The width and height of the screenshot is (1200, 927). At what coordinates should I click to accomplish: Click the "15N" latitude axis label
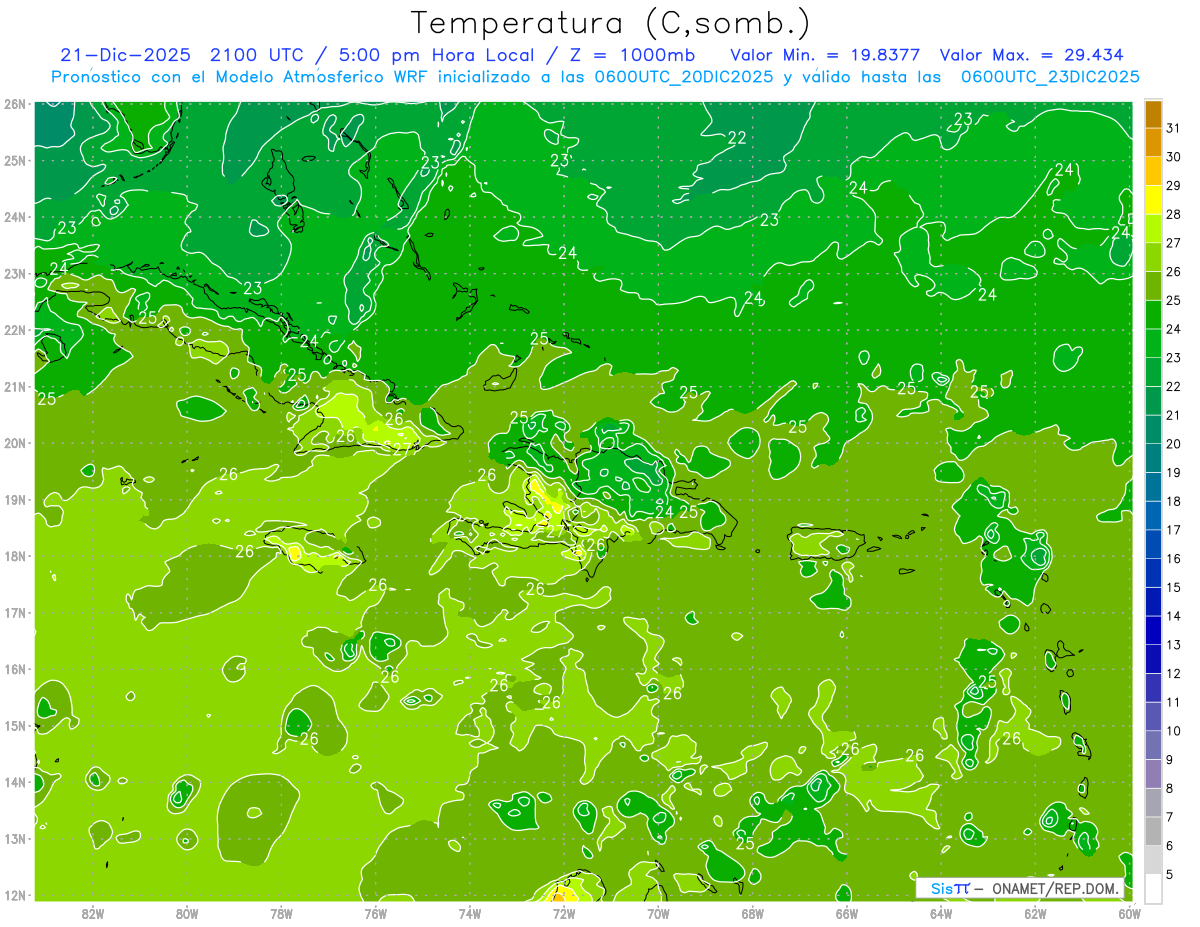pyautogui.click(x=15, y=726)
